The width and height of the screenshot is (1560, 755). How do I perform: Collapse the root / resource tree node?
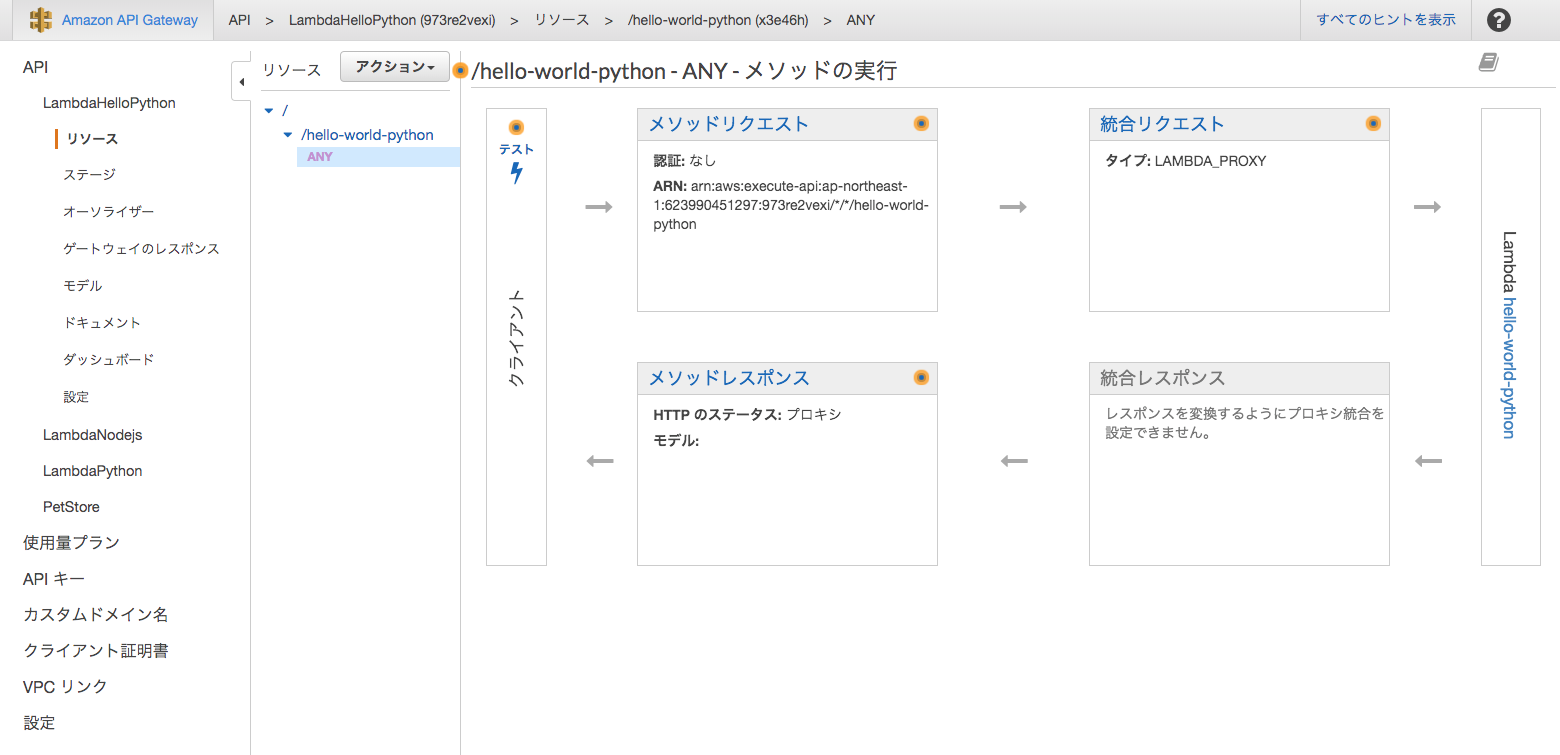[269, 110]
